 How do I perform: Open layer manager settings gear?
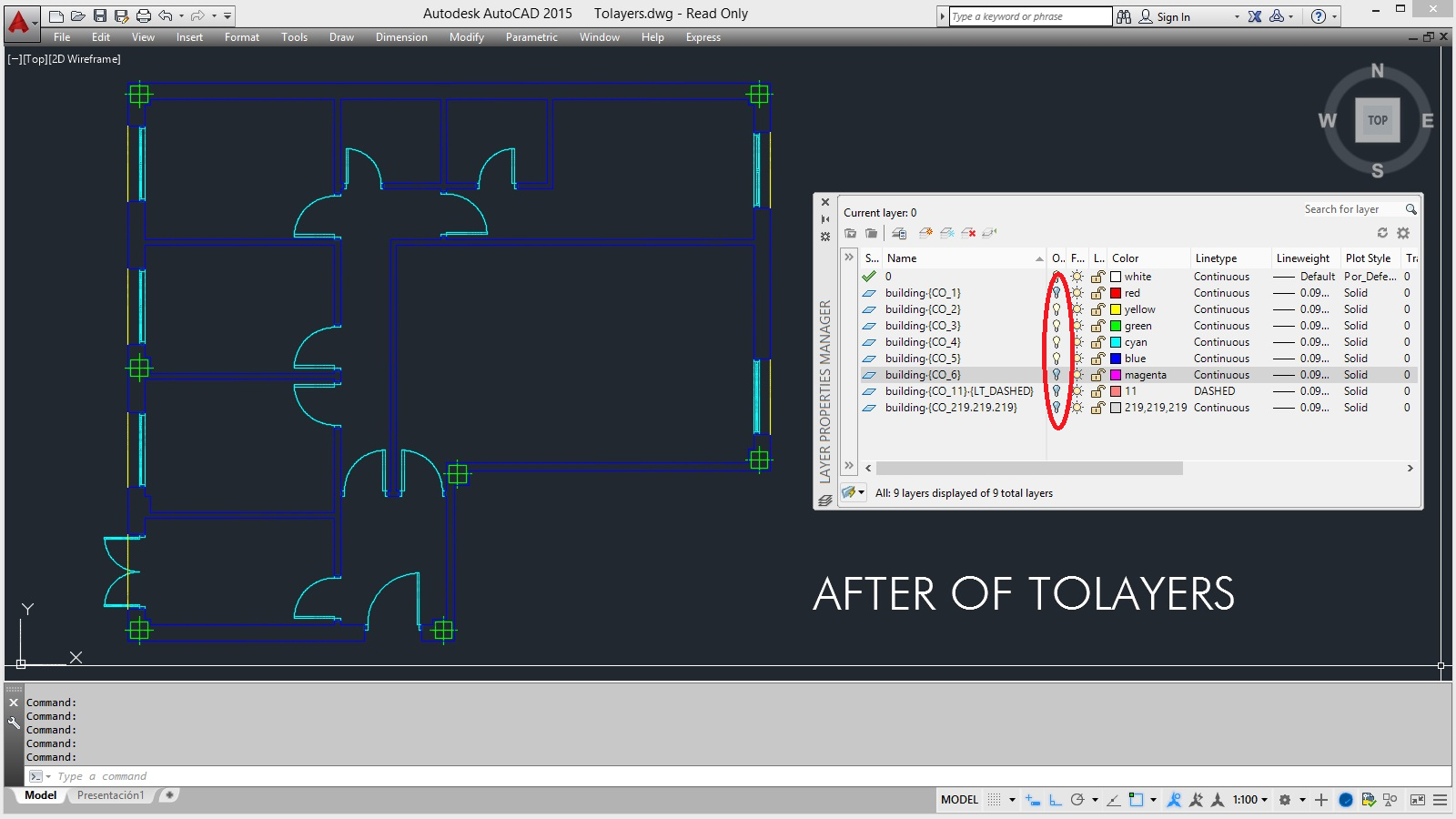point(1403,233)
